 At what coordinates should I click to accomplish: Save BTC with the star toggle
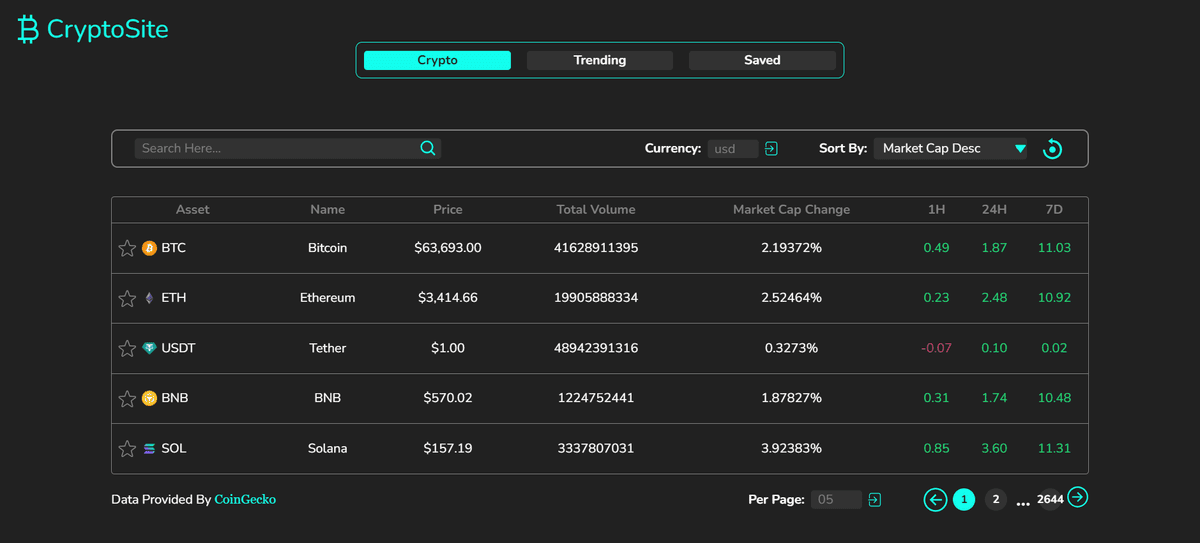click(x=127, y=248)
